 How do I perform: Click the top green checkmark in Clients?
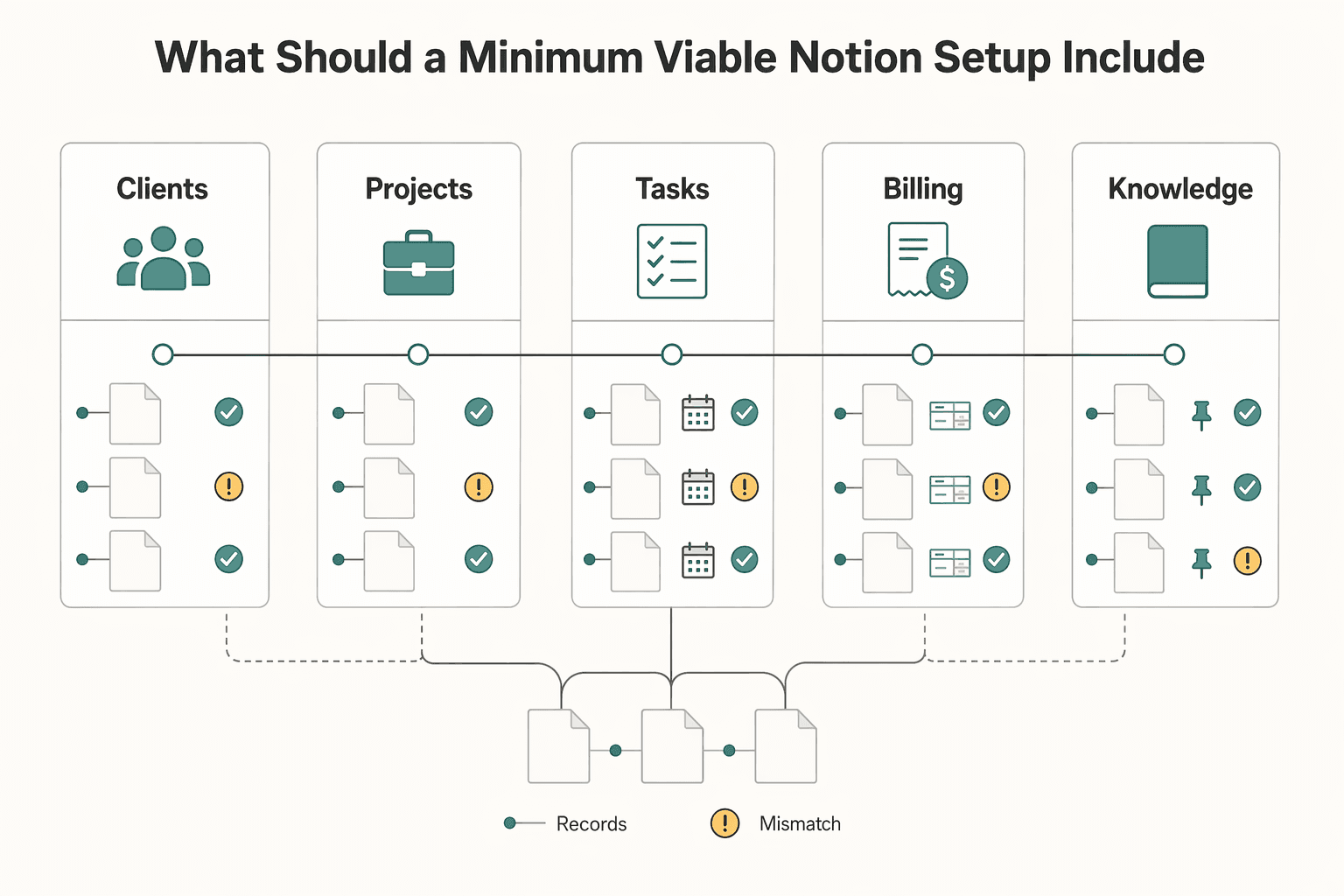click(x=229, y=412)
